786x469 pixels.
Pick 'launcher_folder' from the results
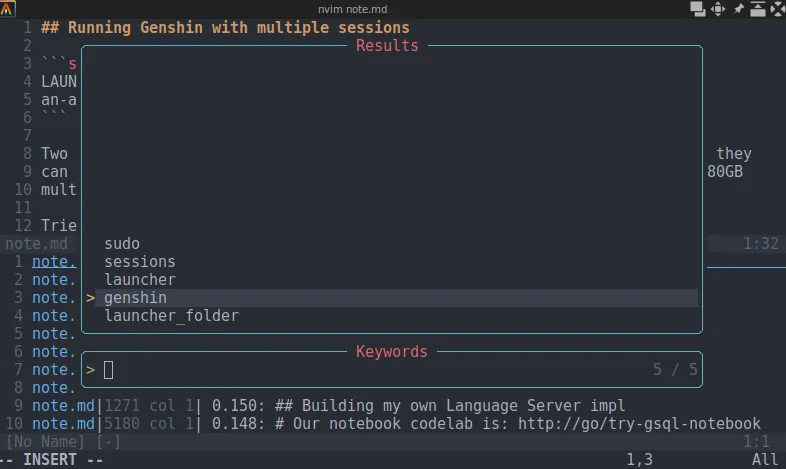(x=171, y=316)
